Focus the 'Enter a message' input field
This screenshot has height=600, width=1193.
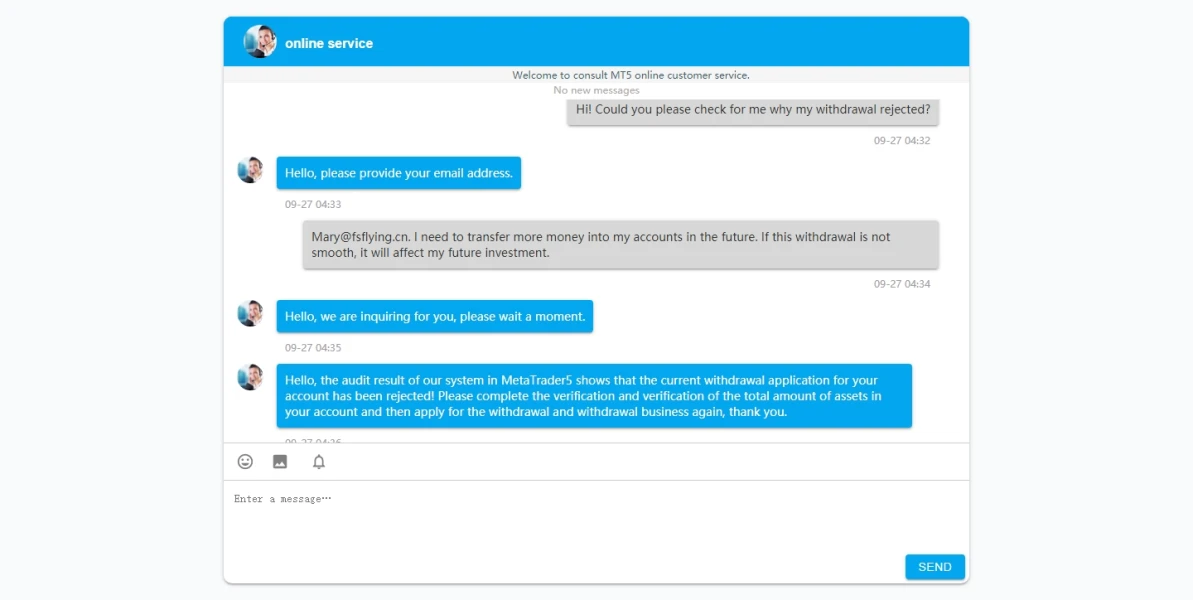[x=596, y=515]
